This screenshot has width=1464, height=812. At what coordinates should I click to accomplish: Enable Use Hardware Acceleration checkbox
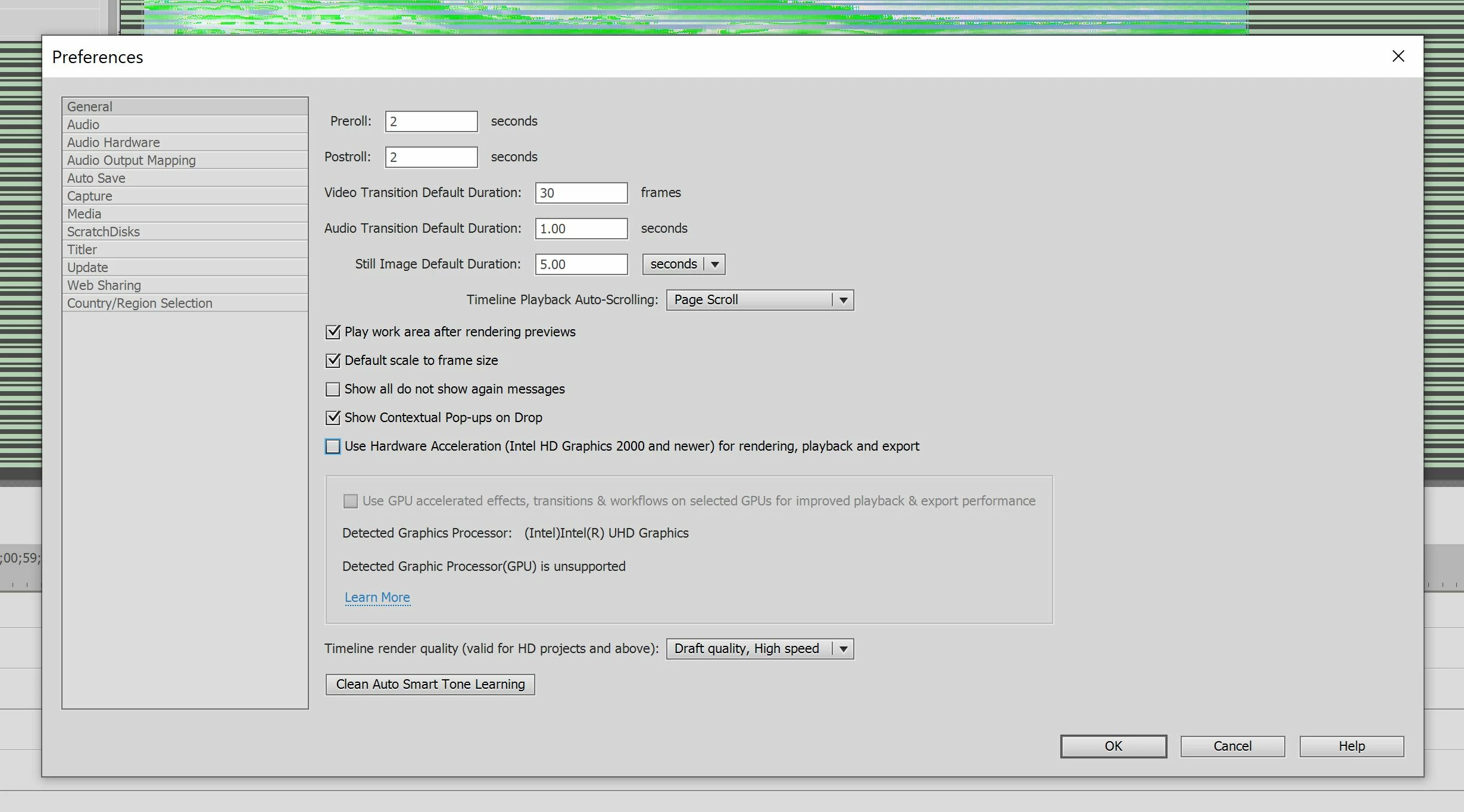click(x=333, y=446)
